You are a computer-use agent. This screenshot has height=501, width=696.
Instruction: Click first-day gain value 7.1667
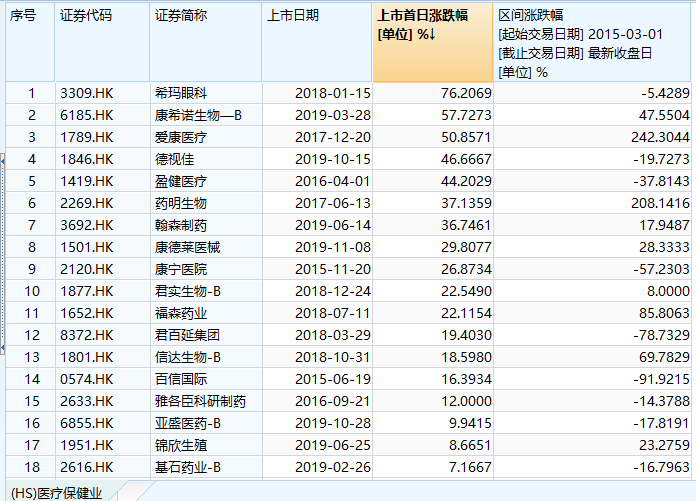433,467
